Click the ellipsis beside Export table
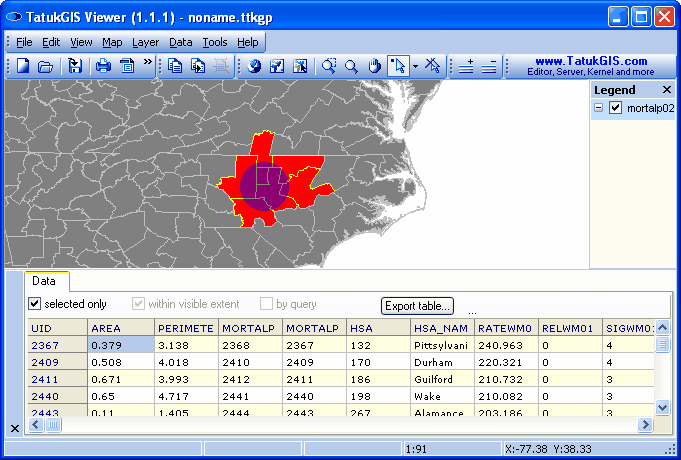 (473, 312)
